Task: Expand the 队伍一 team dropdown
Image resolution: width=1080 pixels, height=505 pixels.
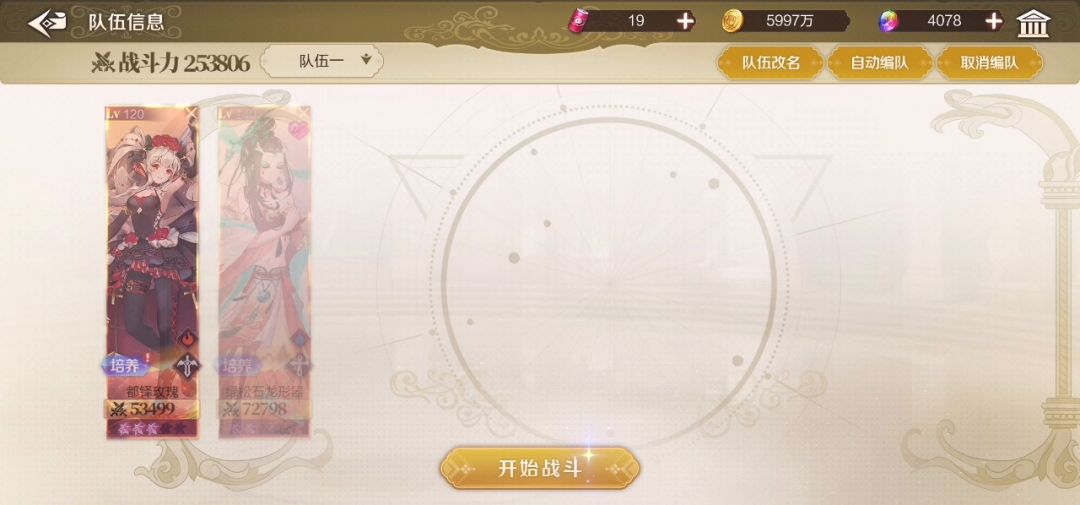Action: [322, 61]
